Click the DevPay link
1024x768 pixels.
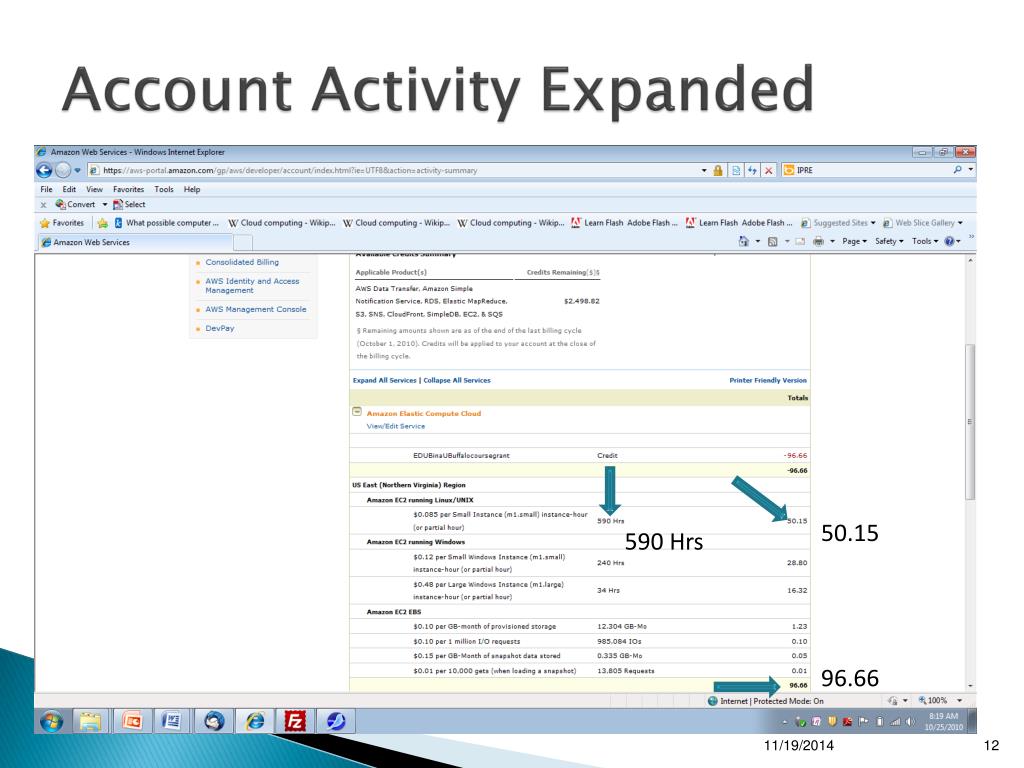tap(219, 328)
